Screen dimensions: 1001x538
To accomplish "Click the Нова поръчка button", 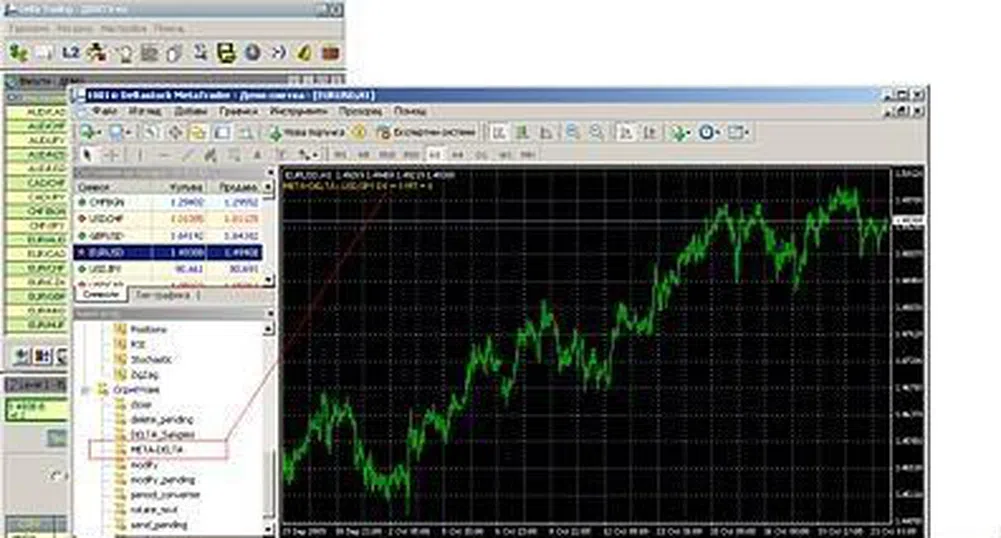I will tap(308, 133).
